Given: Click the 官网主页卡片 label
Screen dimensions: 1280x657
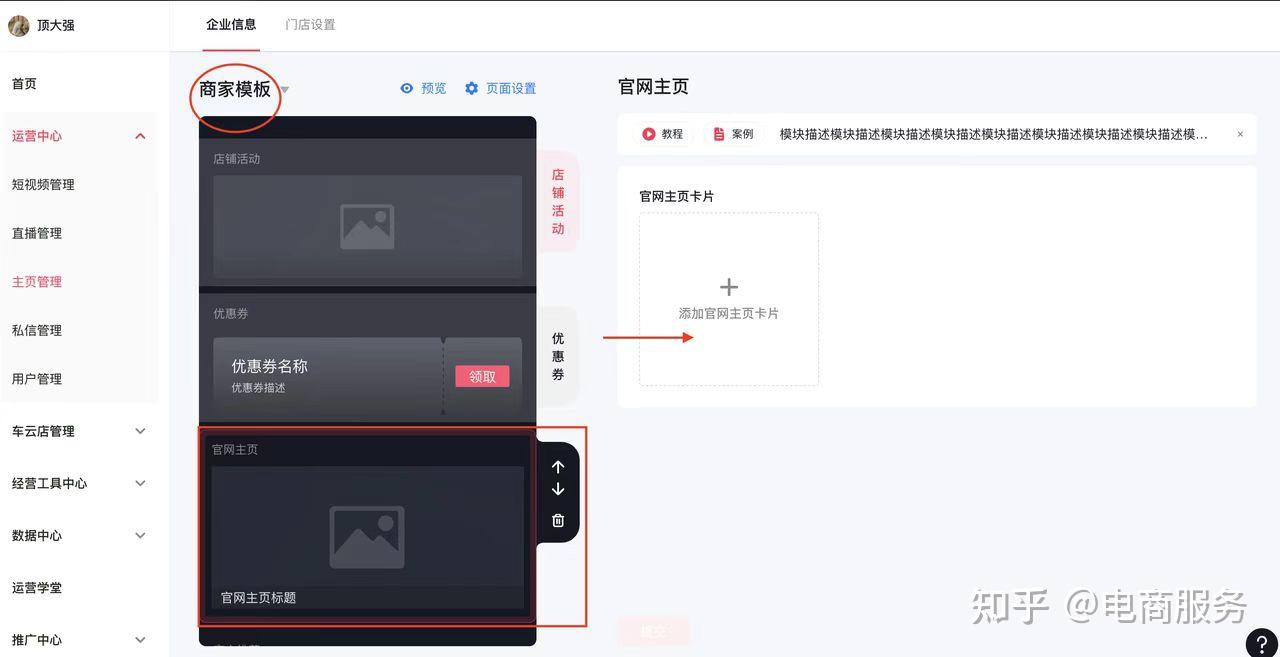Looking at the screenshot, I should [x=677, y=196].
